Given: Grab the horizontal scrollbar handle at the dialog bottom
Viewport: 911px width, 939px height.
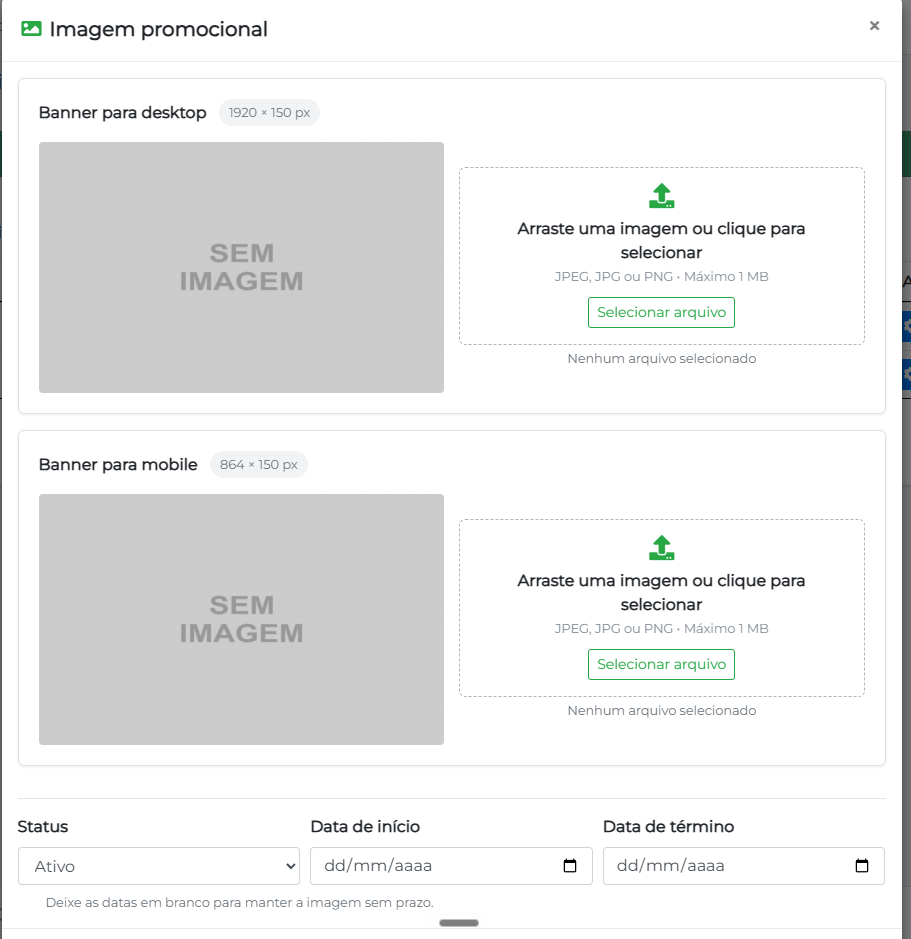Looking at the screenshot, I should pyautogui.click(x=459, y=923).
